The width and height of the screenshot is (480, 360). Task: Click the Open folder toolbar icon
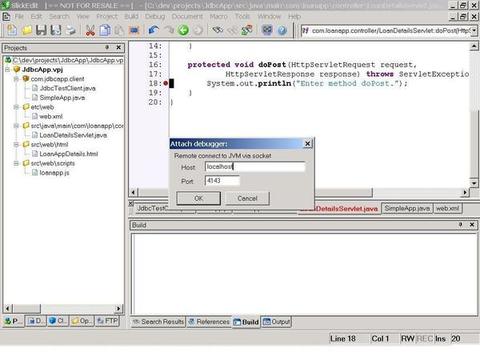click(27, 30)
